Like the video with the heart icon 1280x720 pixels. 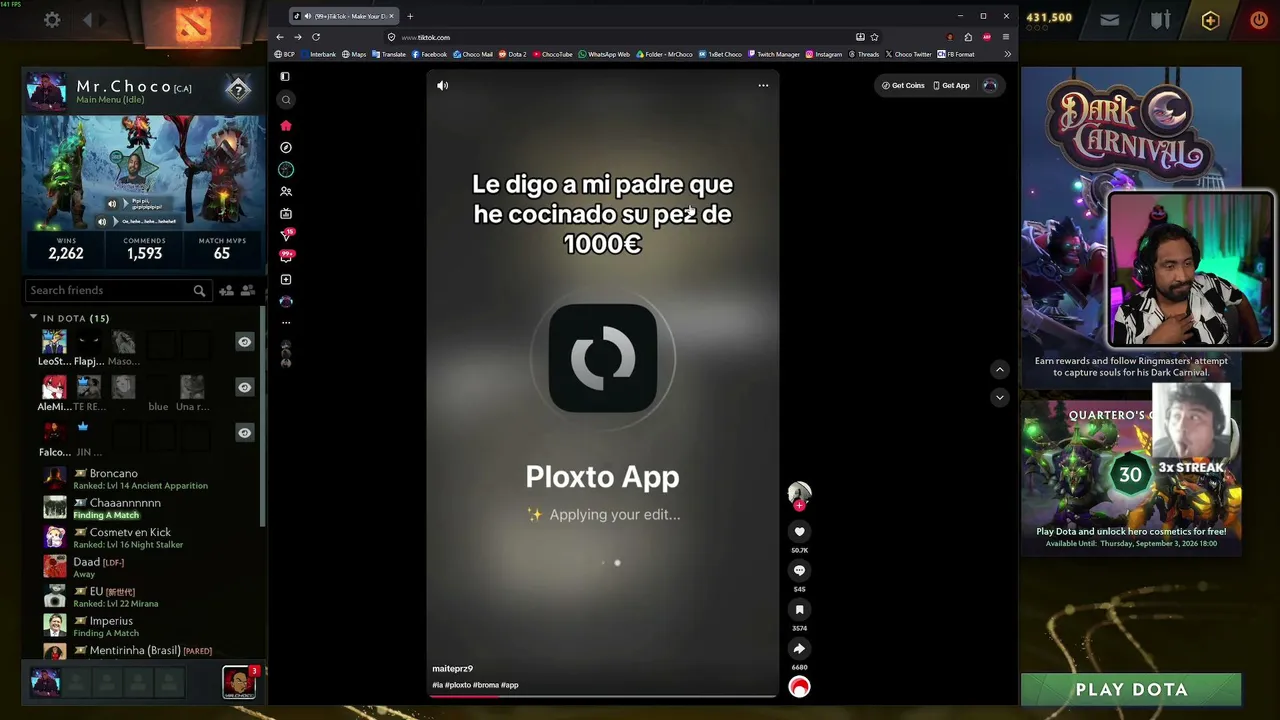tap(799, 531)
